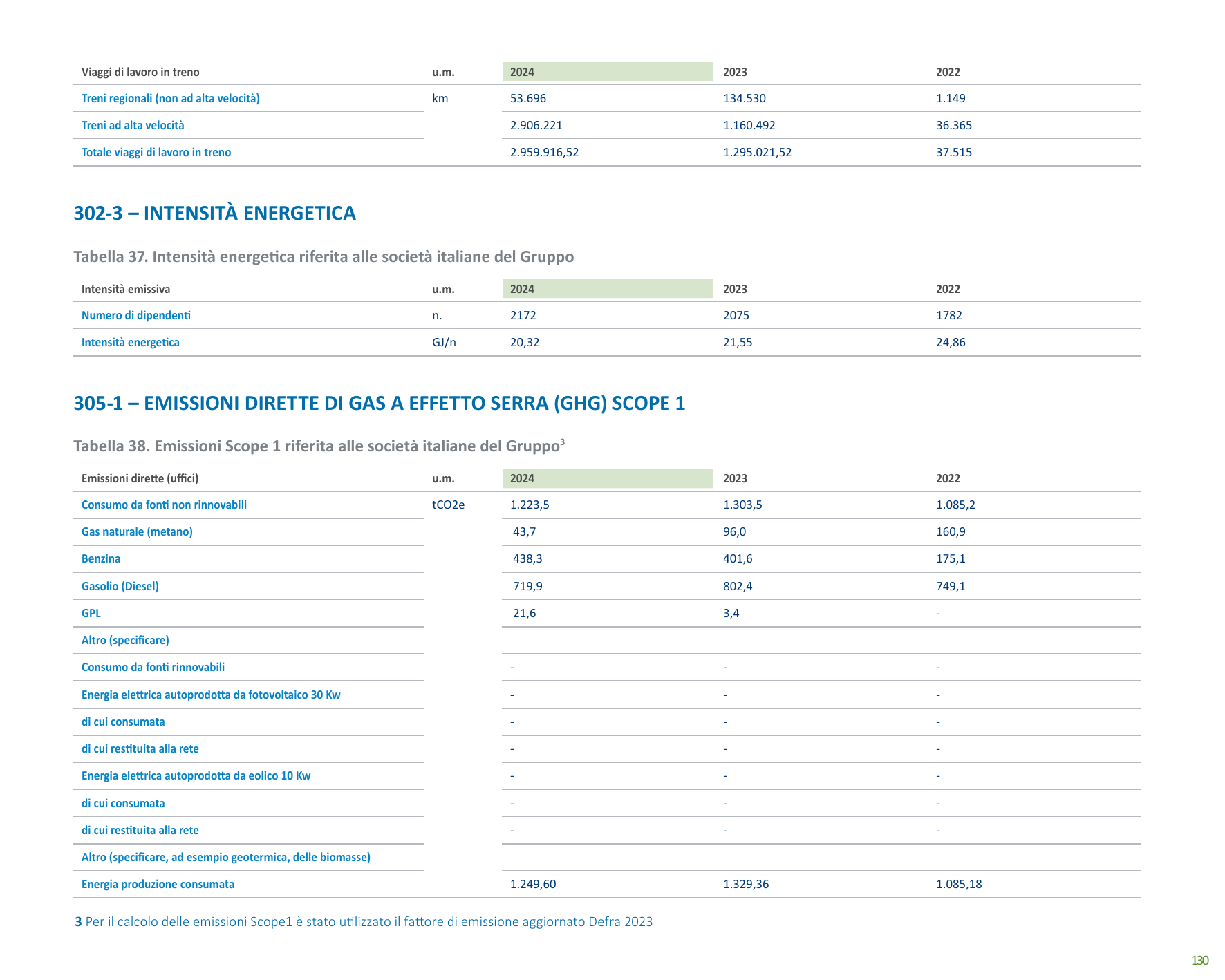The height and width of the screenshot is (980, 1225).
Task: Click the value 401,6
Action: [738, 558]
